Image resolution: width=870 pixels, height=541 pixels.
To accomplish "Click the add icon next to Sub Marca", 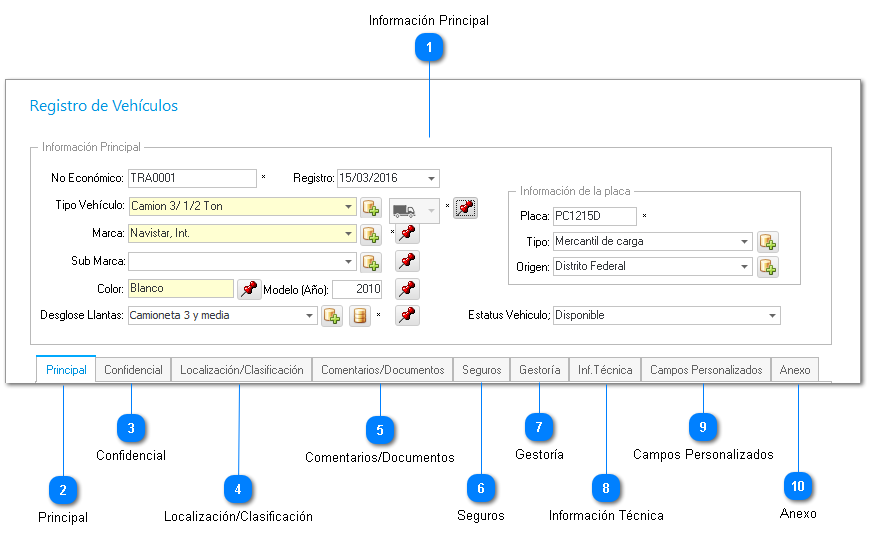I will point(371,262).
